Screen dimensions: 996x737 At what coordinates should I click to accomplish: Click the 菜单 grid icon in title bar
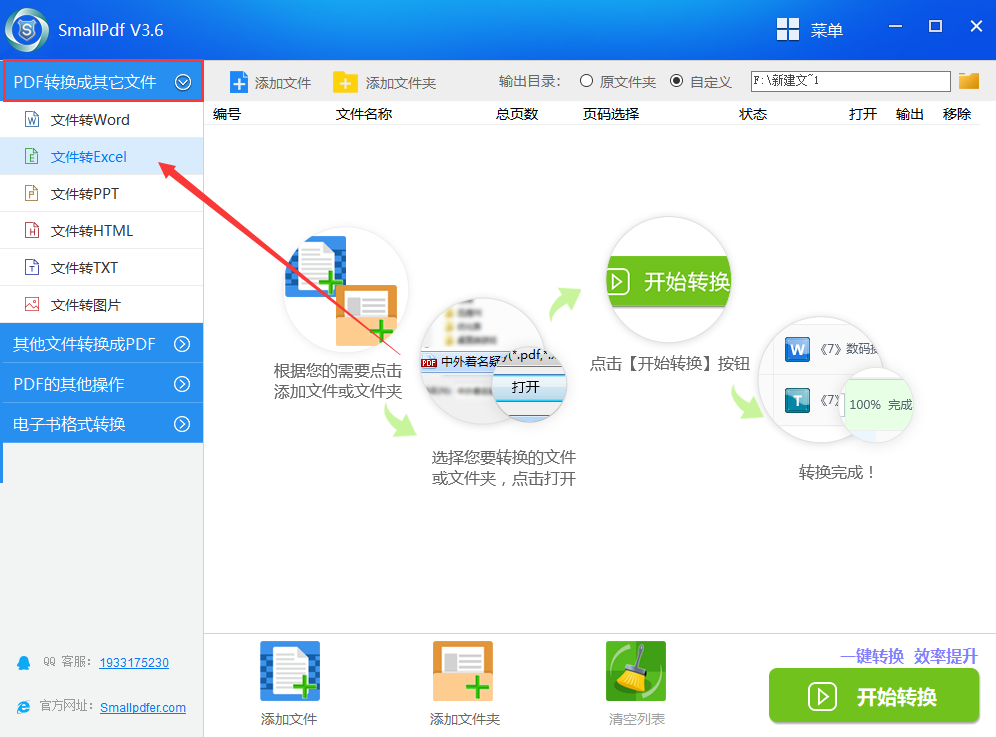[x=788, y=30]
